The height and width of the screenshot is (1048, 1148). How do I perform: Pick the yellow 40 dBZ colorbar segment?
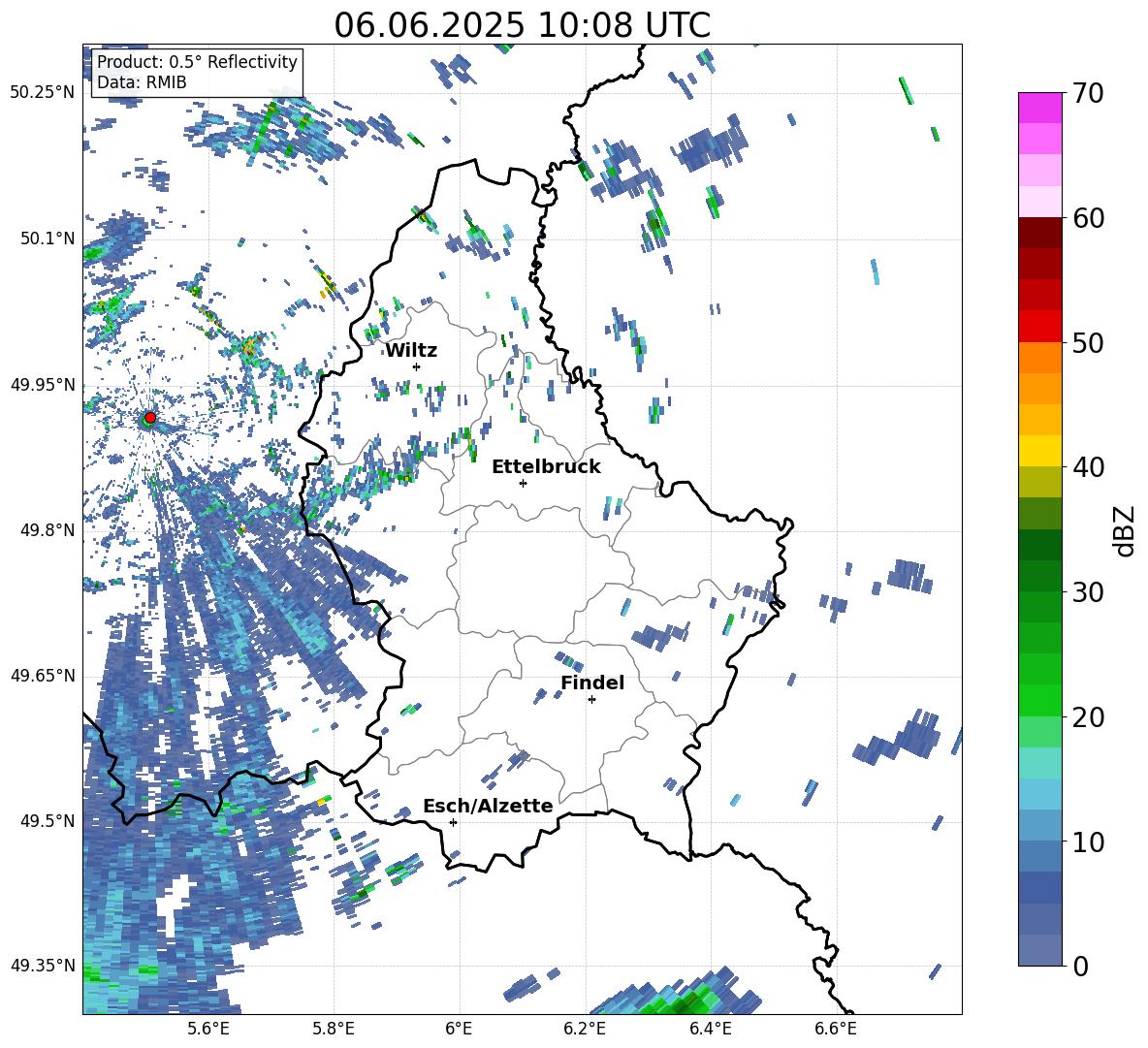tap(1039, 451)
